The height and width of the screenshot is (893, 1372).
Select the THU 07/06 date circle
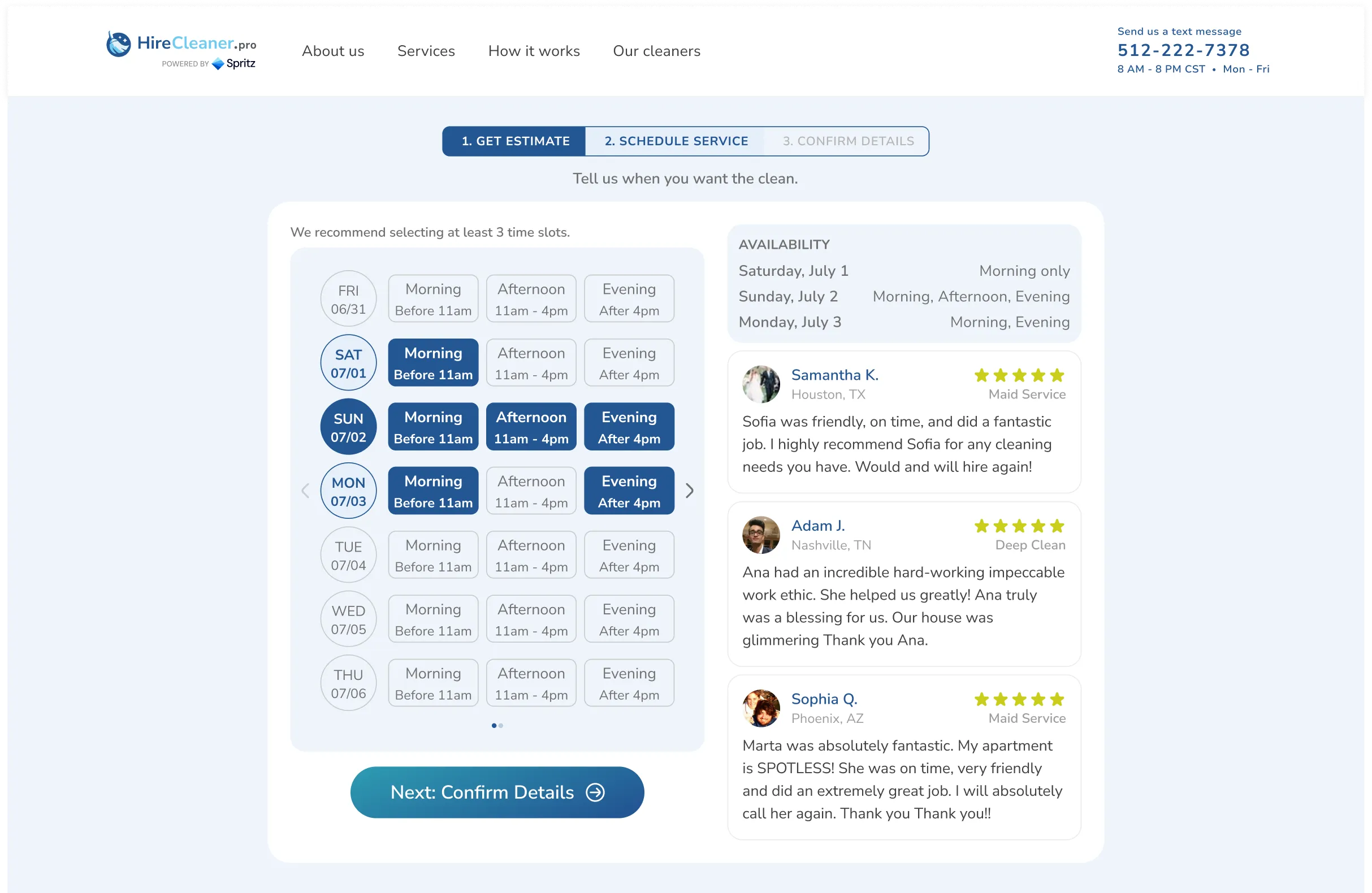[x=348, y=683]
